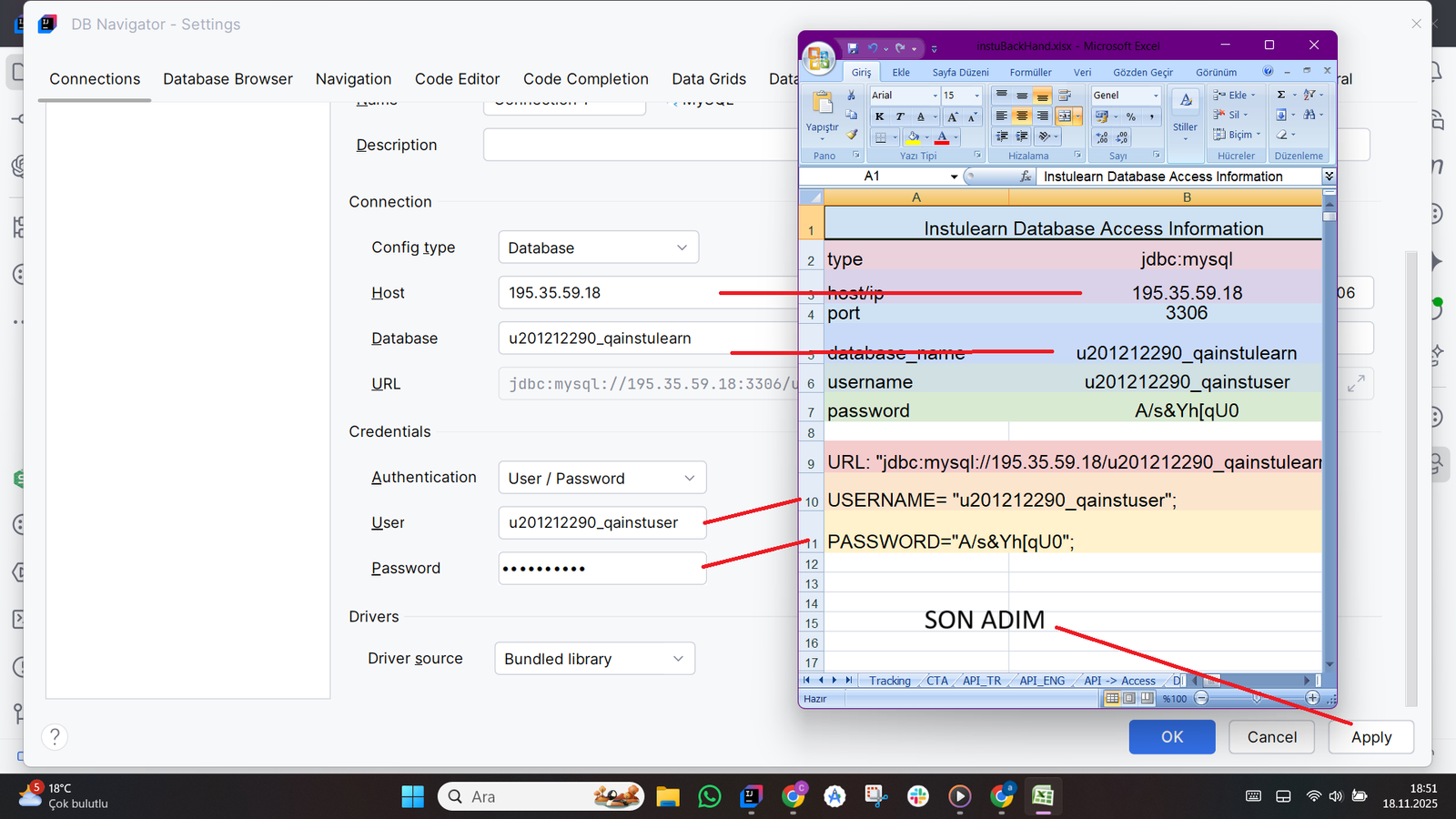Open the Genel number format dropdown
The image size is (1456, 819).
tap(1157, 96)
